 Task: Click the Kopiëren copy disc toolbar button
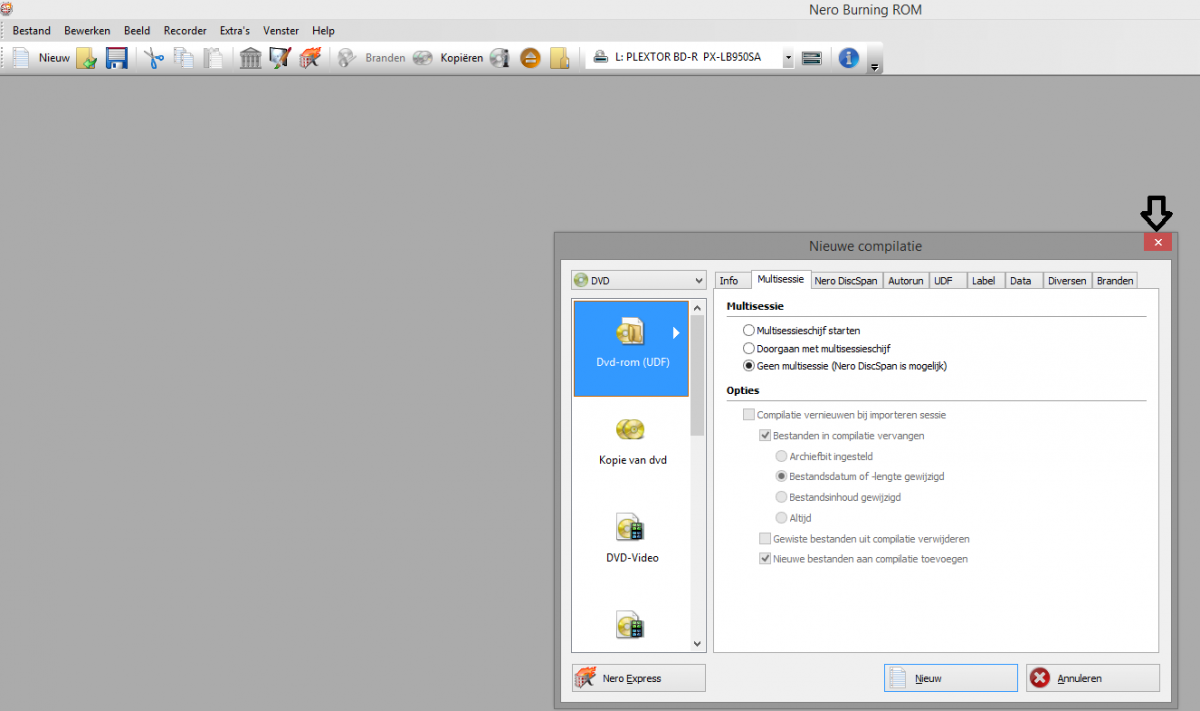[x=448, y=58]
